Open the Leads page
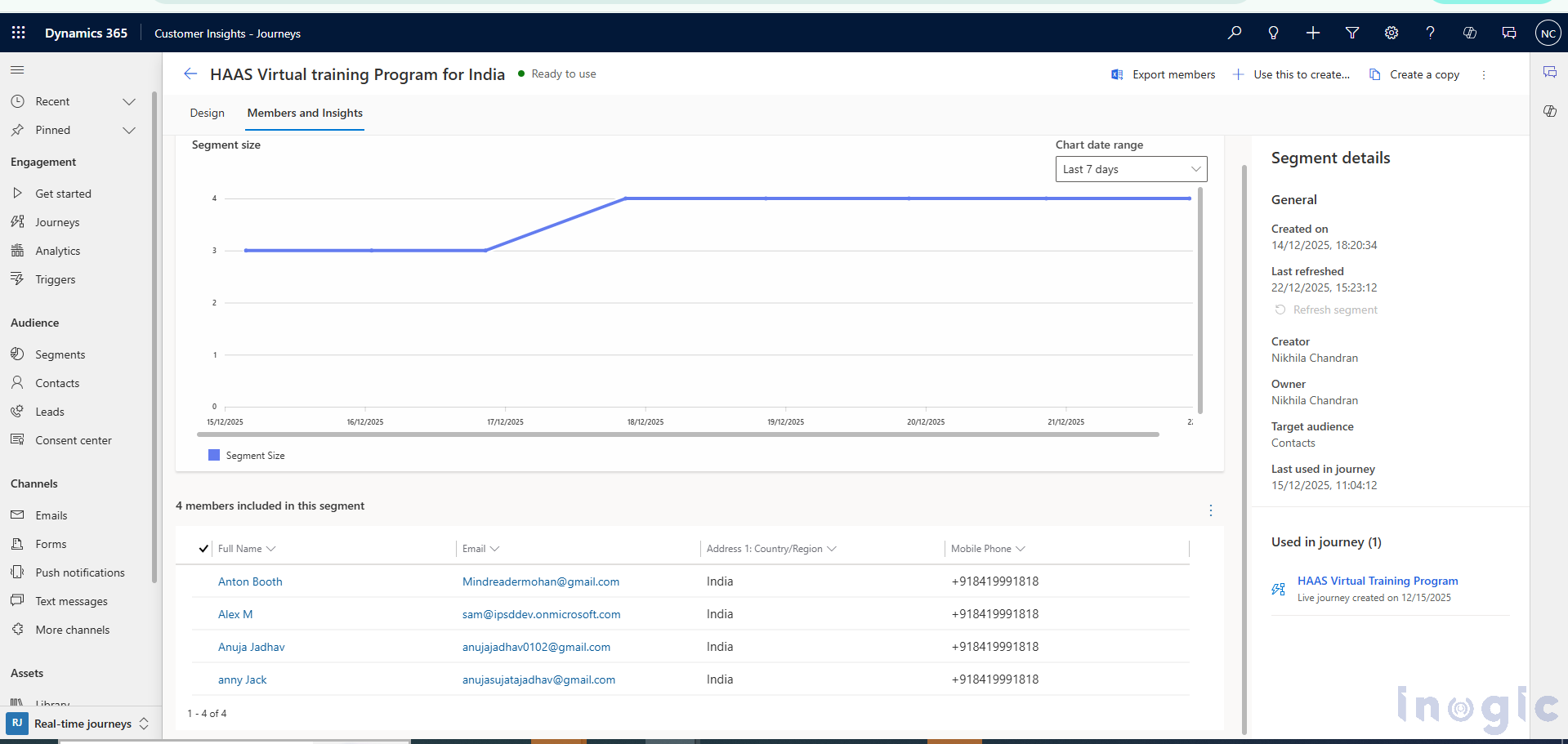This screenshot has height=744, width=1568. point(48,411)
